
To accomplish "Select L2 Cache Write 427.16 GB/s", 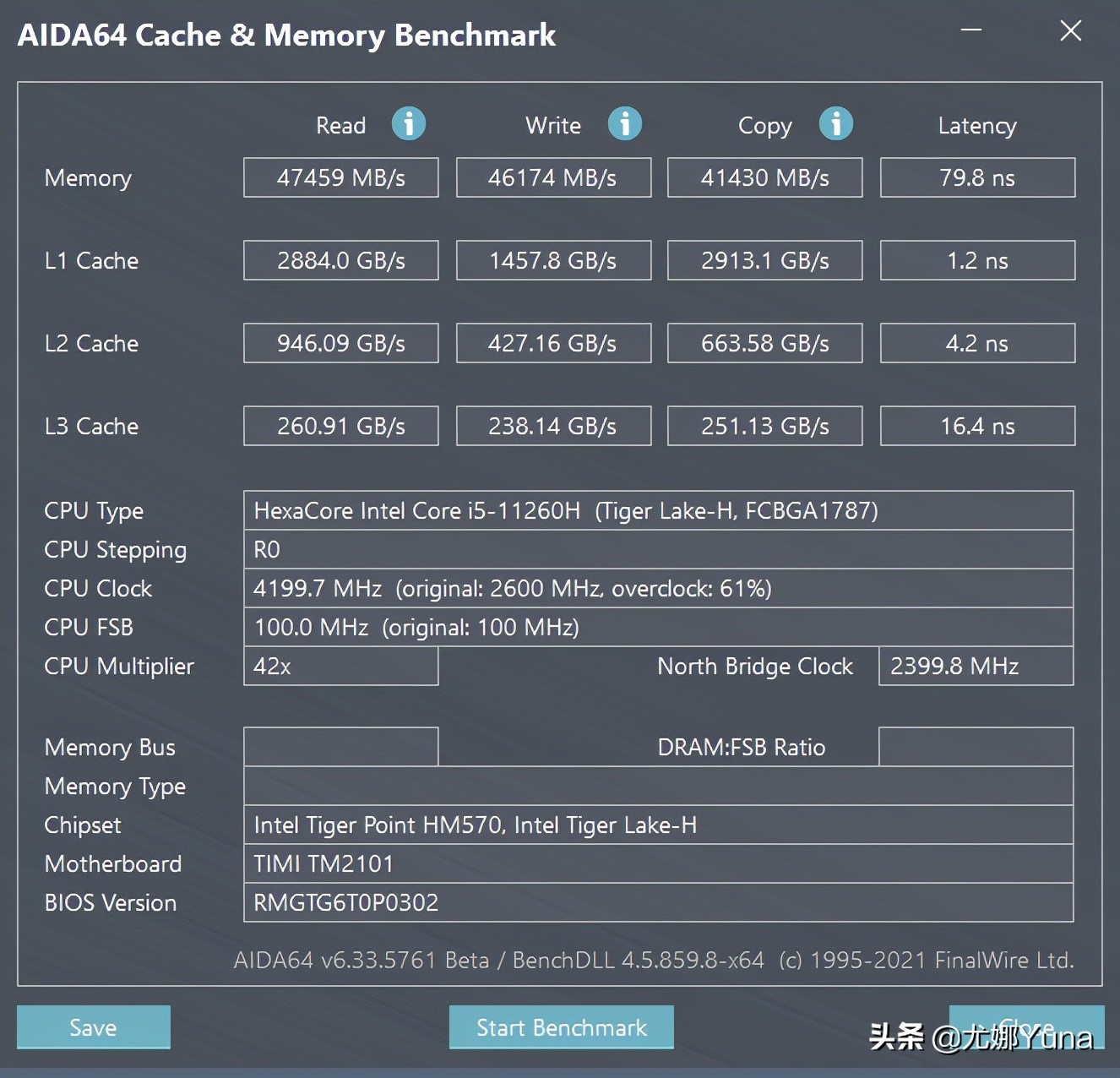I will tap(554, 343).
